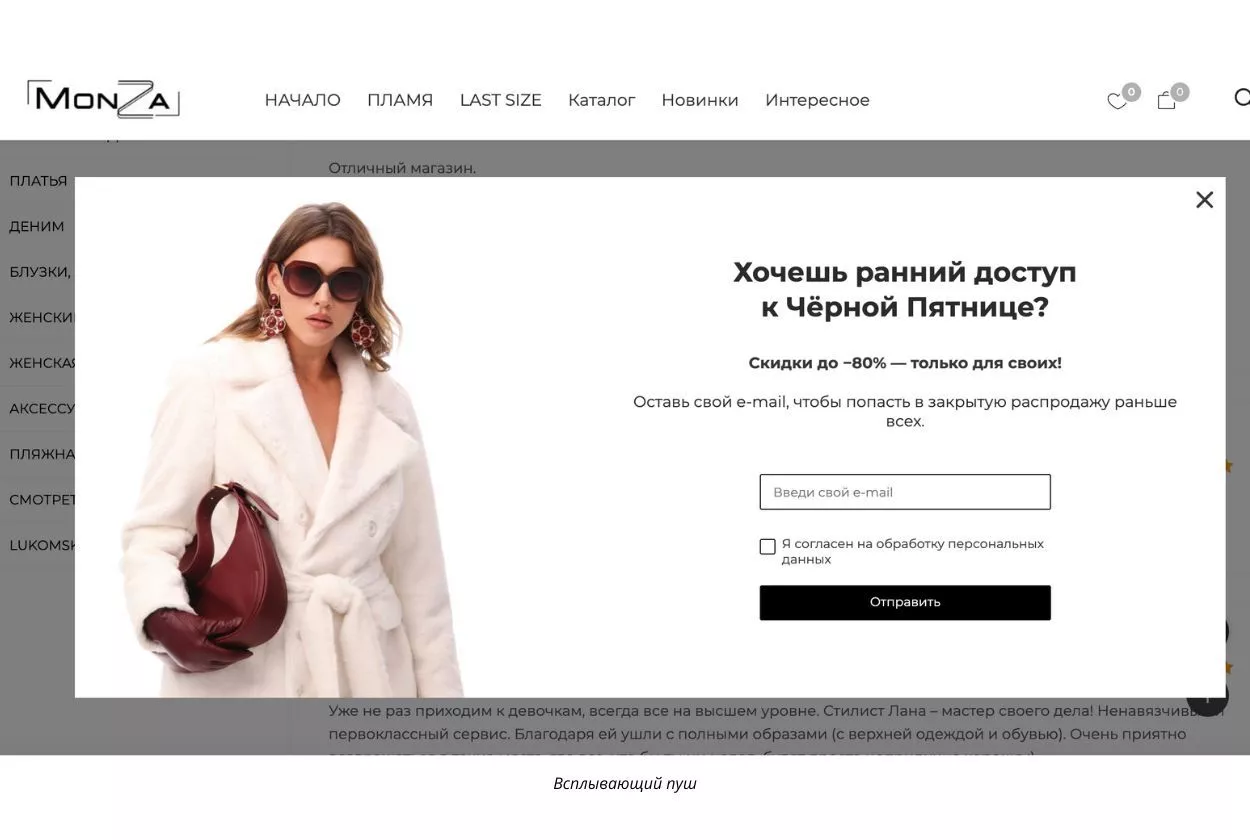Image resolution: width=1250 pixels, height=840 pixels.
Task: Tick the personal data consent checkbox
Action: 767,547
